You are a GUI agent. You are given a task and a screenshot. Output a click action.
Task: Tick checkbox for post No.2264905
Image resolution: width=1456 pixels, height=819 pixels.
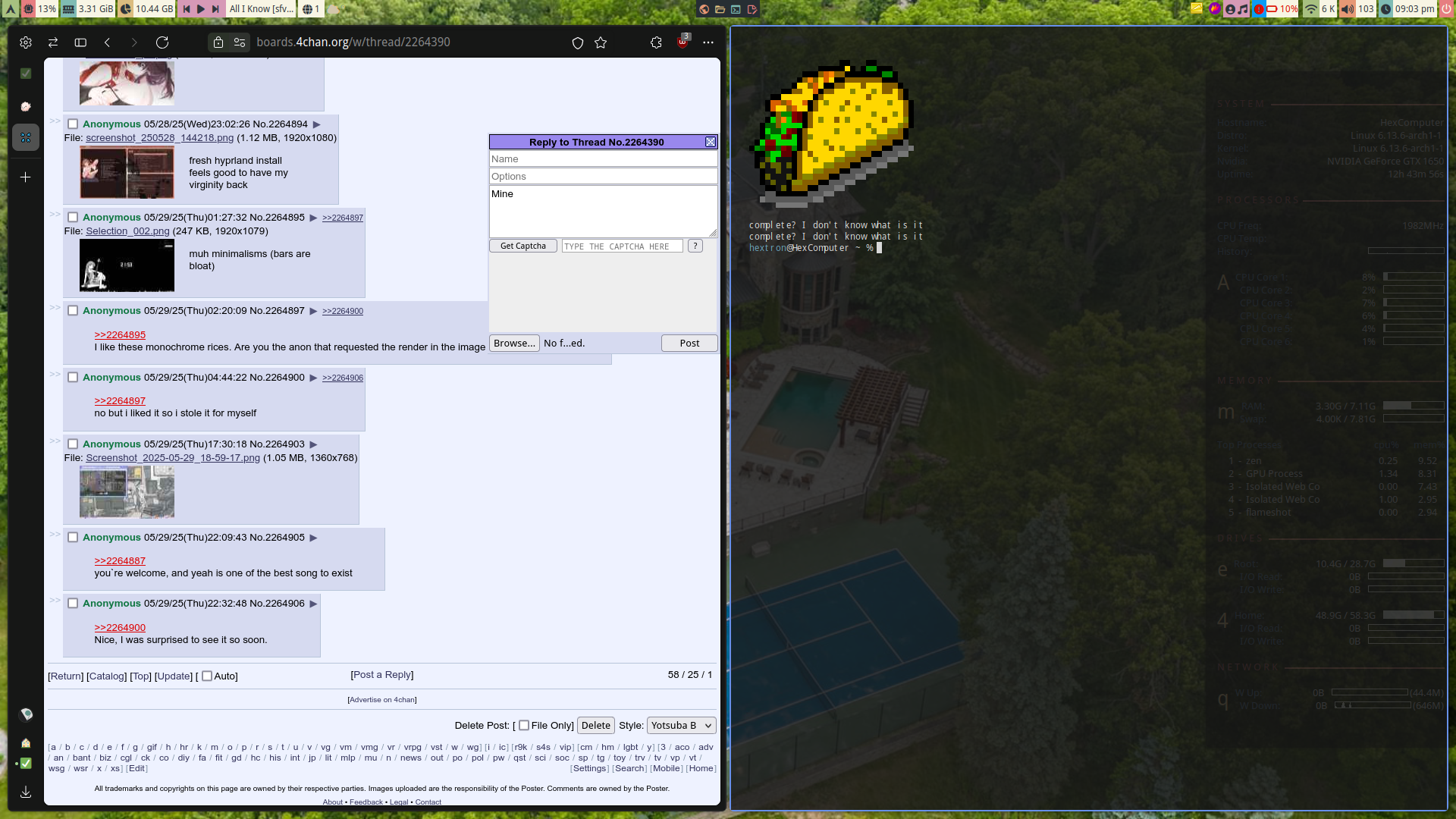[x=73, y=538]
